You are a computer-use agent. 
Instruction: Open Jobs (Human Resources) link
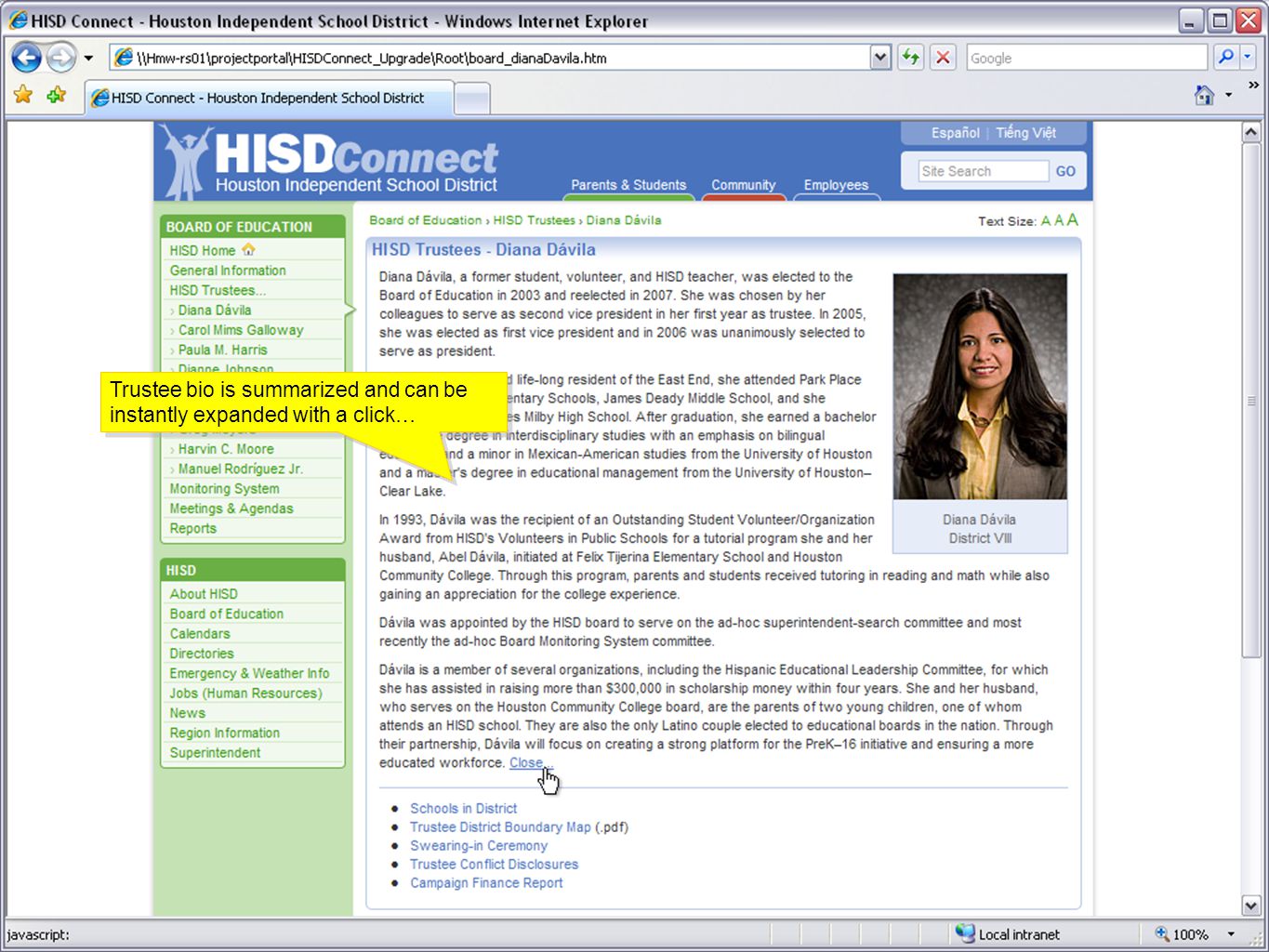(x=245, y=694)
